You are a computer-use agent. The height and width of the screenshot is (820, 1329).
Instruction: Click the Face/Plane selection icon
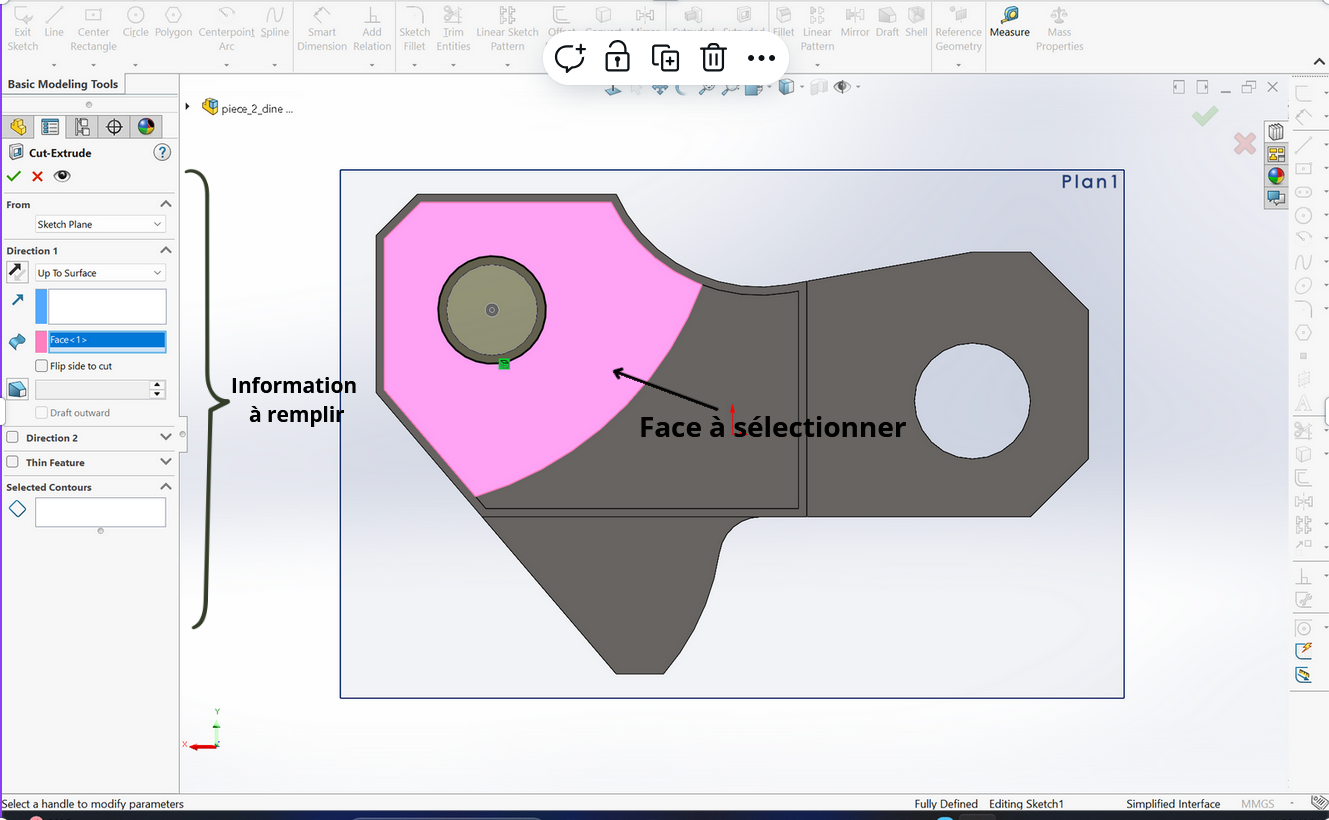point(17,341)
